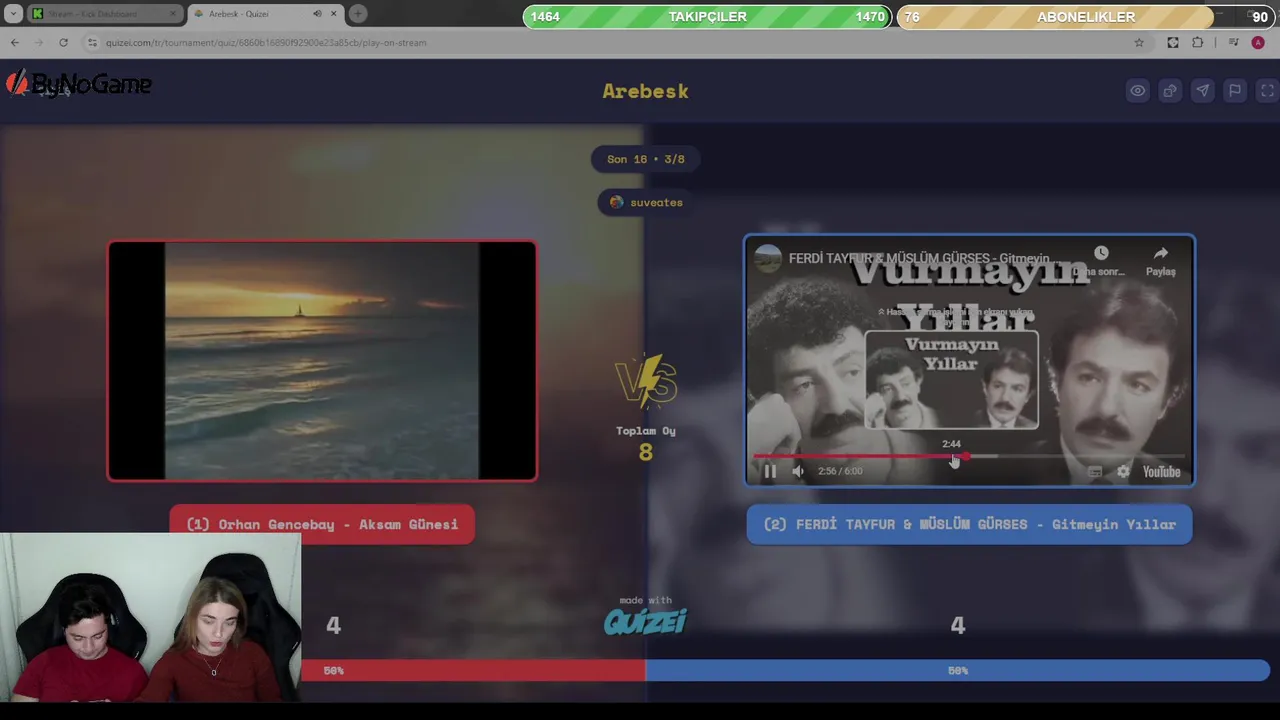This screenshot has height=720, width=1280.
Task: Open the media control icon in toolbar
Action: (x=1233, y=42)
